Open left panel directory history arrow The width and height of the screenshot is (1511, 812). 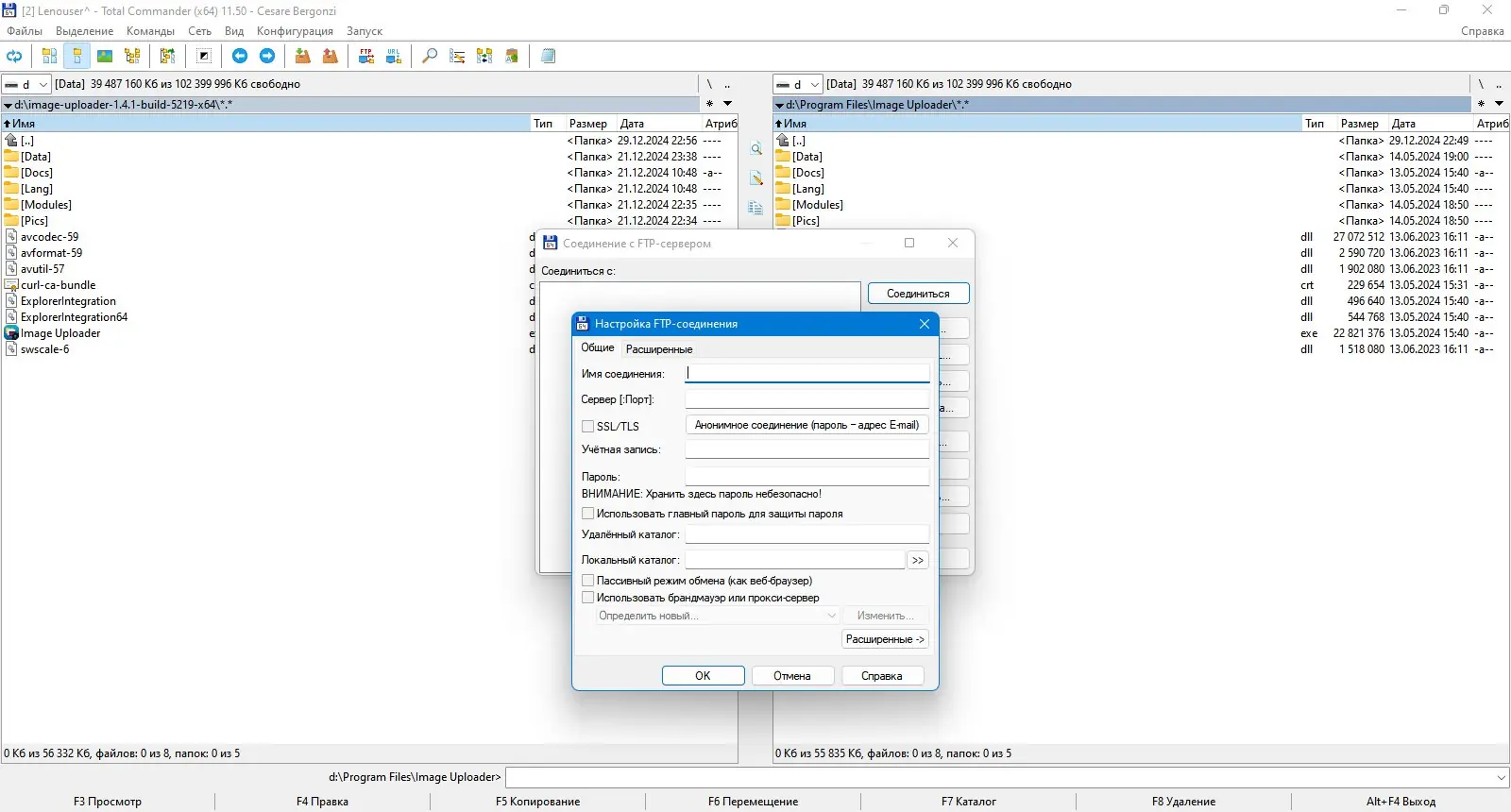[727, 104]
